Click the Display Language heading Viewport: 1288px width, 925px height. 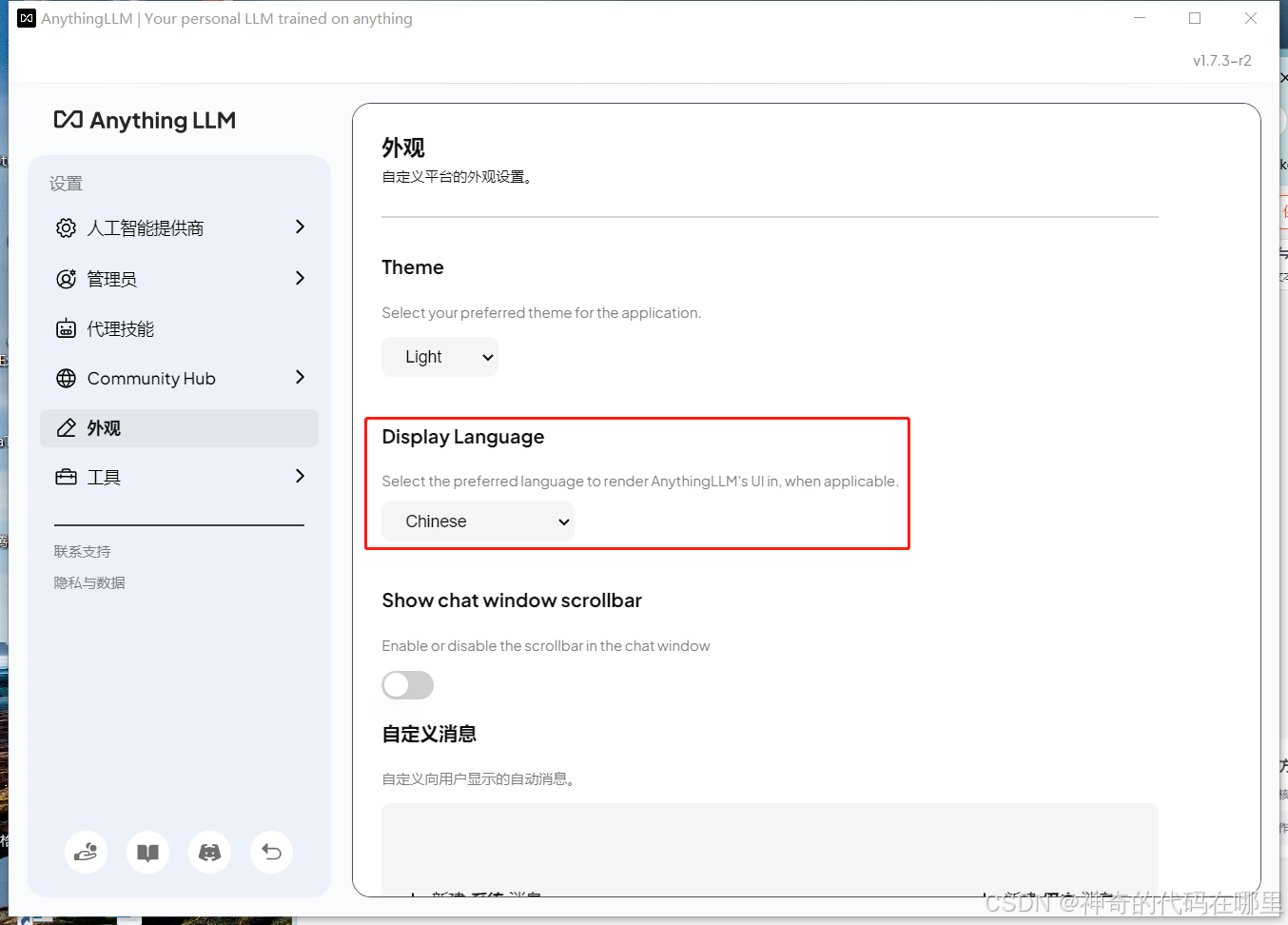click(x=463, y=437)
